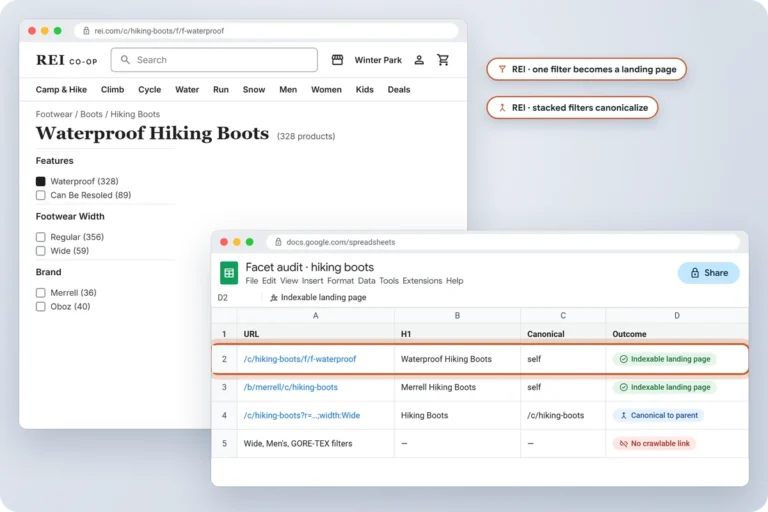This screenshot has width=768, height=512.
Task: Click the No crawlable link outcome cell
Action: click(x=677, y=443)
